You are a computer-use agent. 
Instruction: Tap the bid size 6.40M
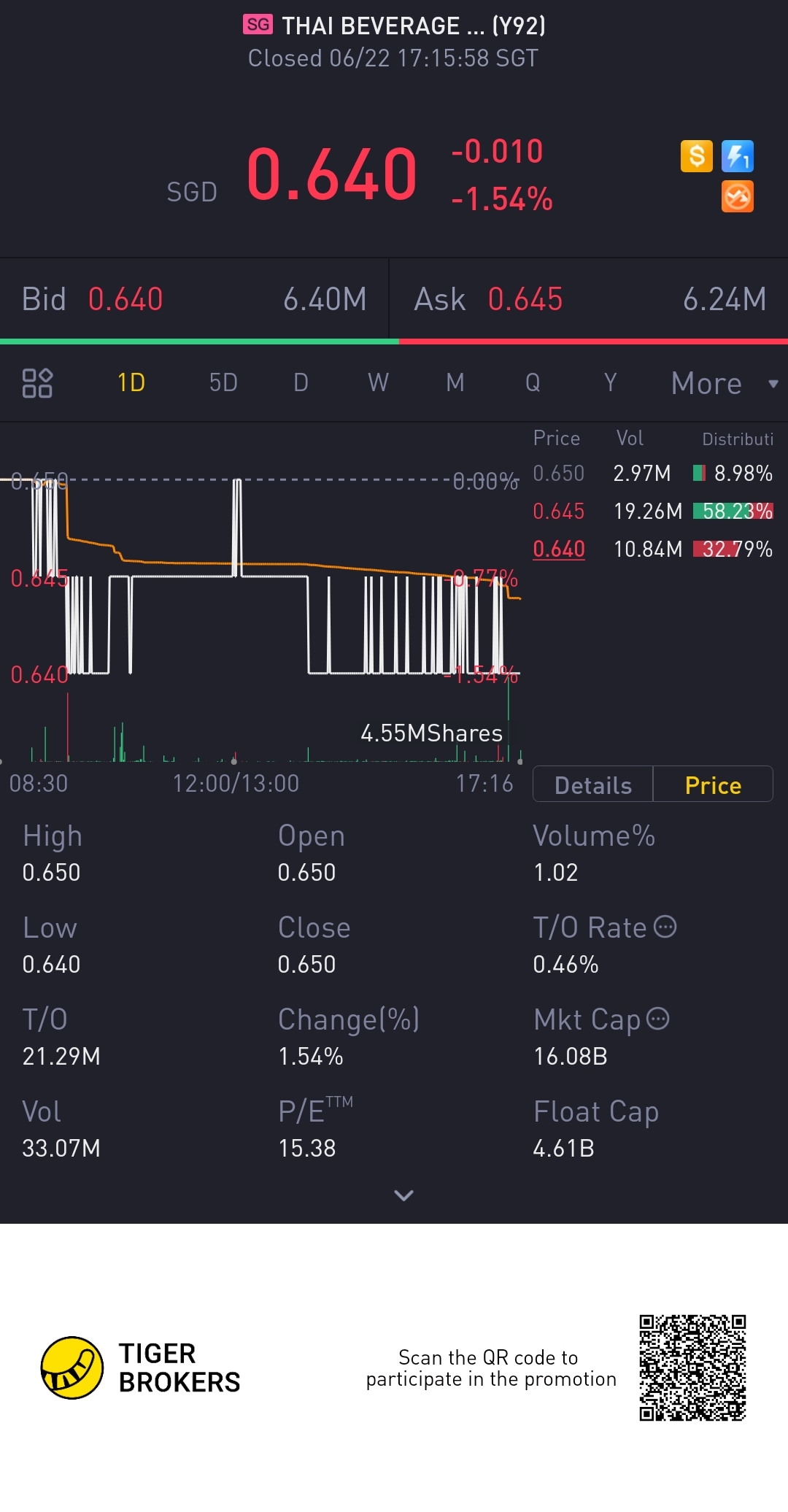click(x=325, y=299)
